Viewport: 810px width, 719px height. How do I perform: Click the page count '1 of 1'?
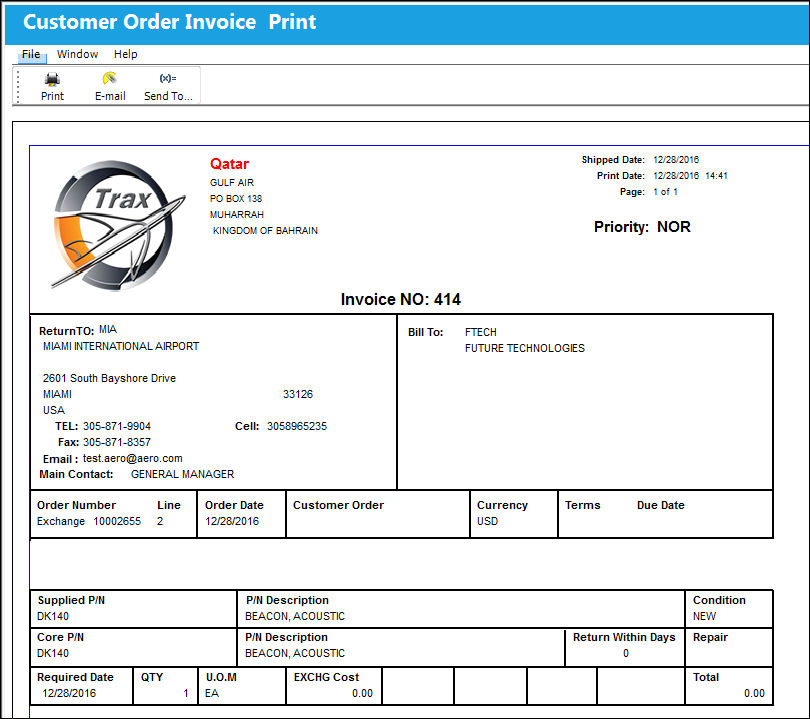pos(665,192)
